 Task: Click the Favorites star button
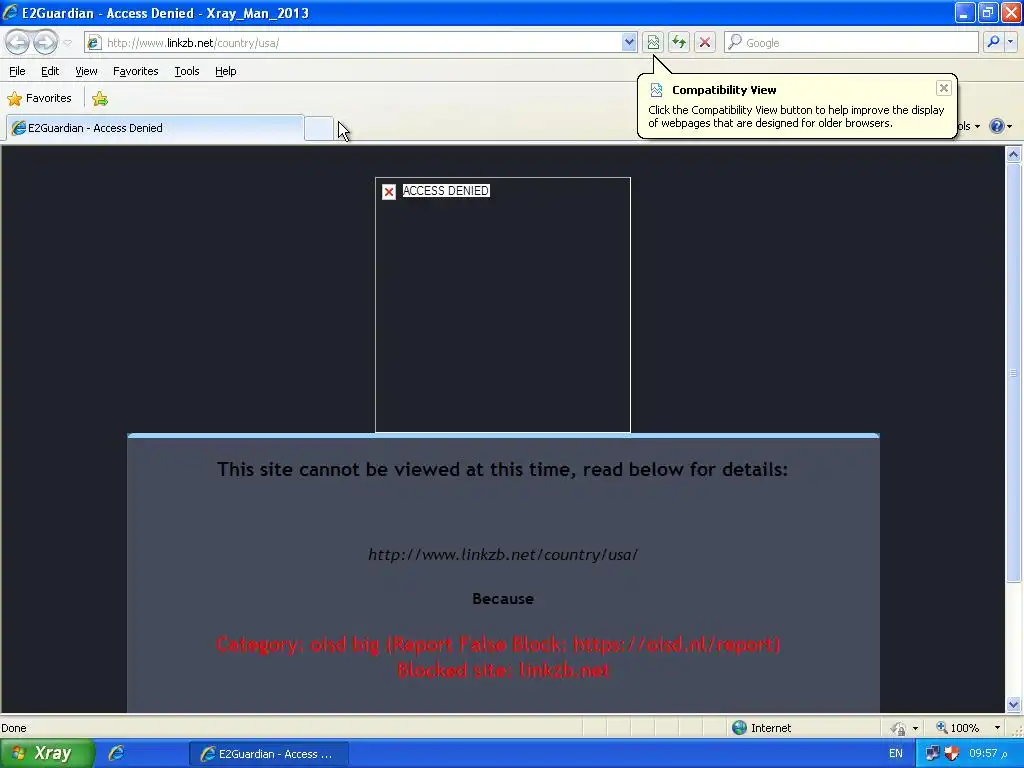point(39,98)
